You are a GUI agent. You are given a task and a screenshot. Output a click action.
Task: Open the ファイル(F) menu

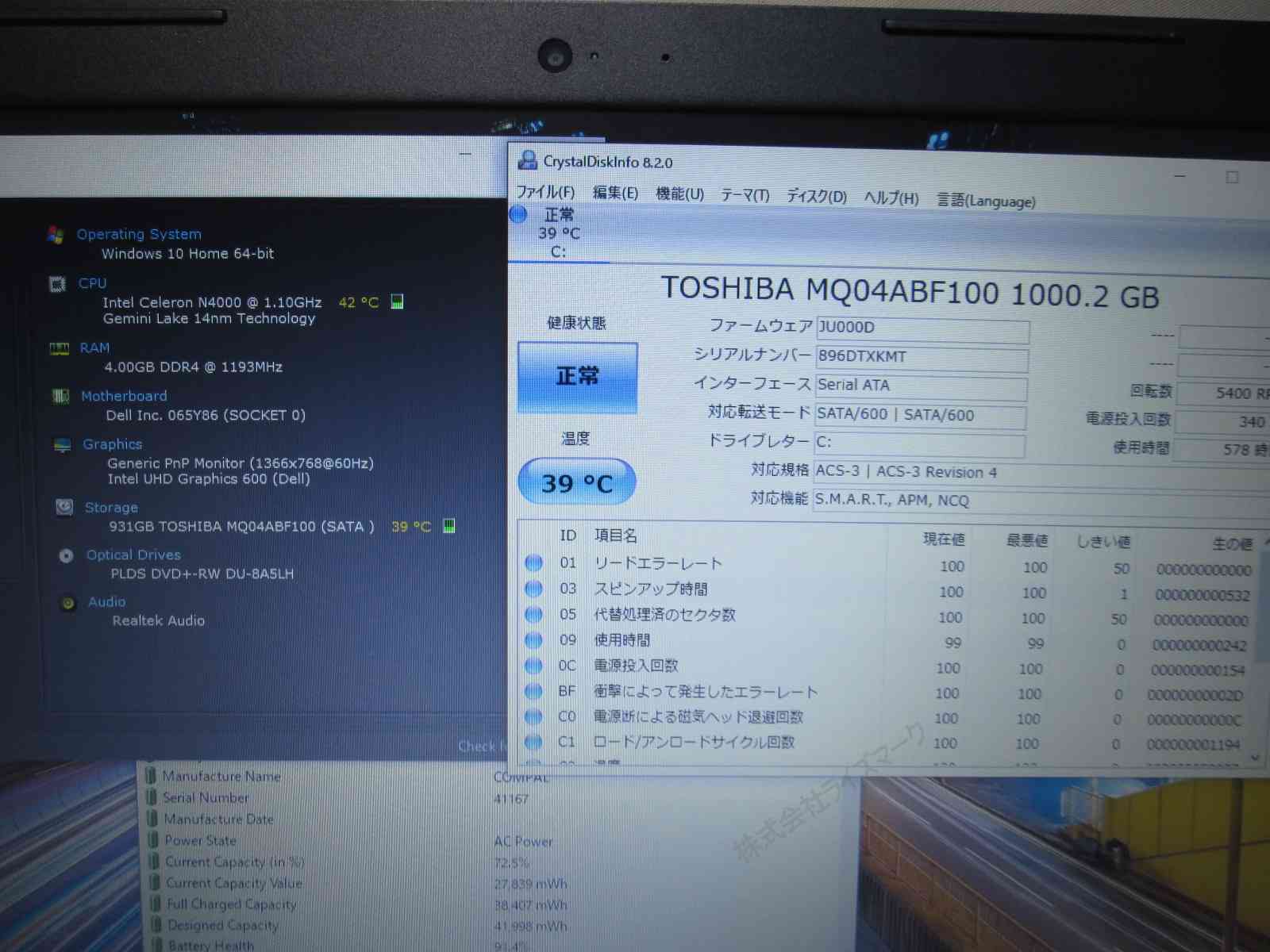(545, 193)
